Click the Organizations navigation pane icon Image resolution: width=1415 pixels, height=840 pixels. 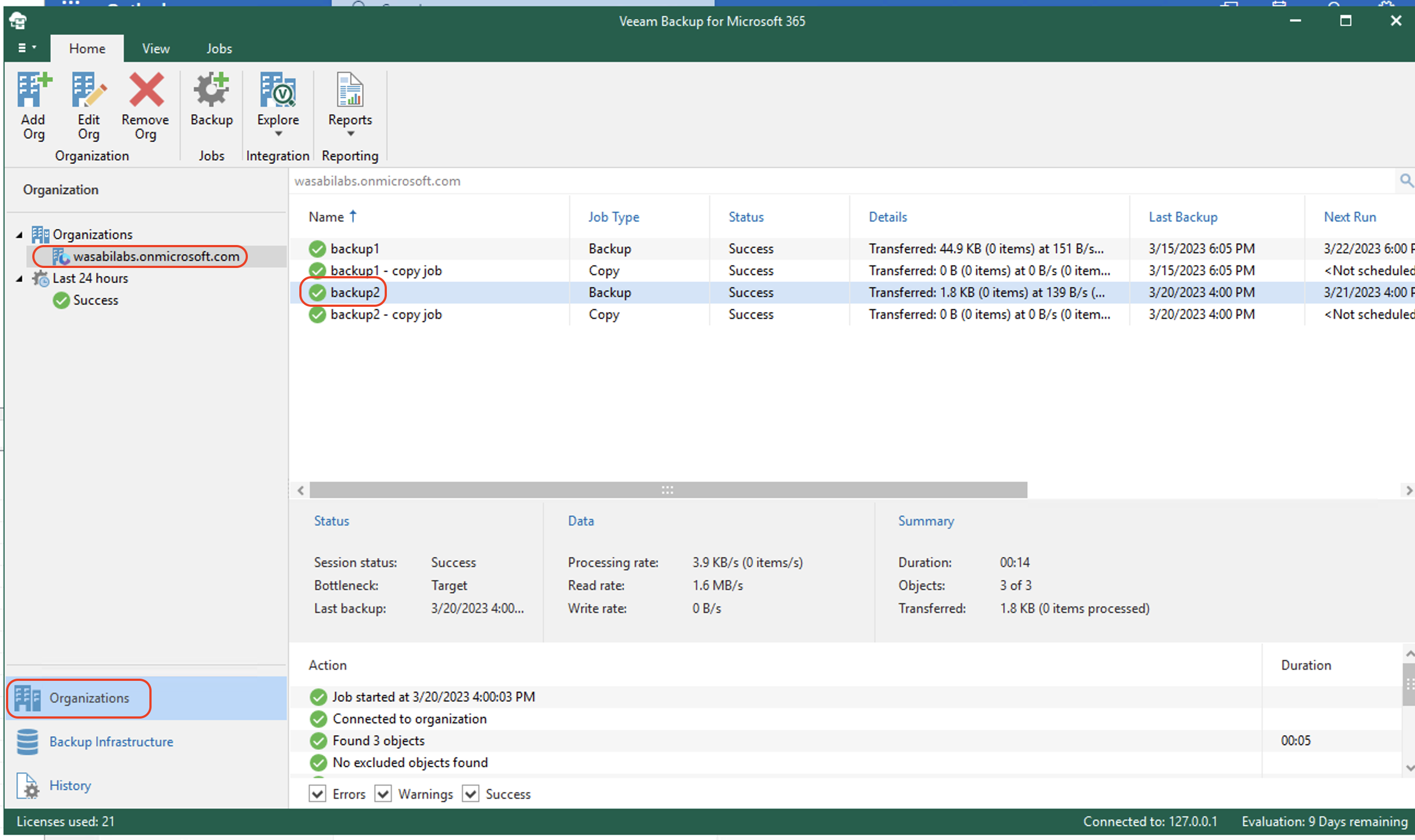27,698
